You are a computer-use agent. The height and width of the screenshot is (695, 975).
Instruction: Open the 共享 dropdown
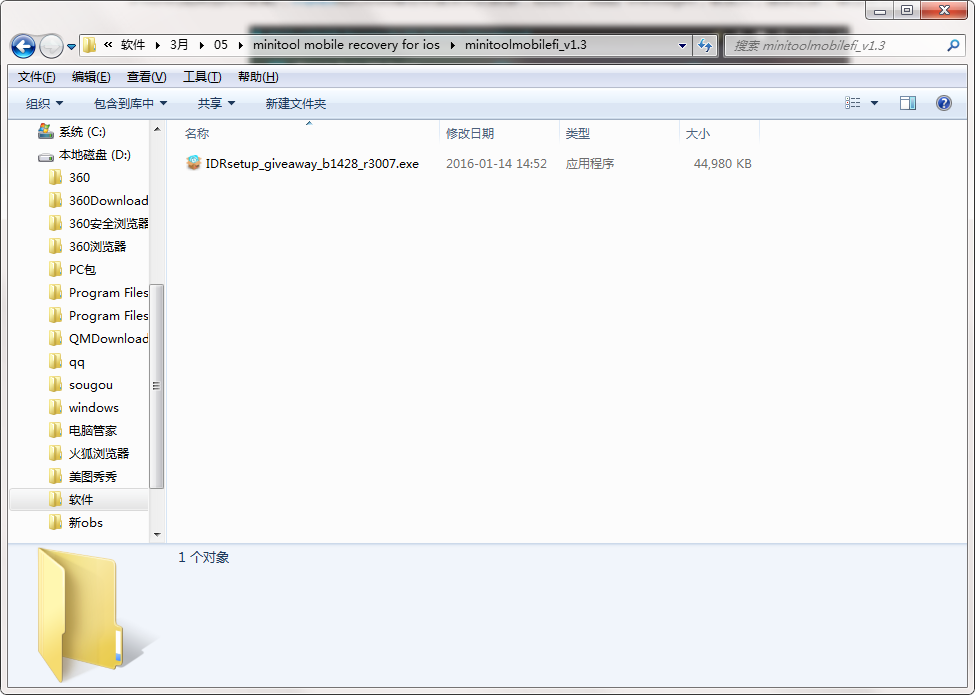click(216, 103)
